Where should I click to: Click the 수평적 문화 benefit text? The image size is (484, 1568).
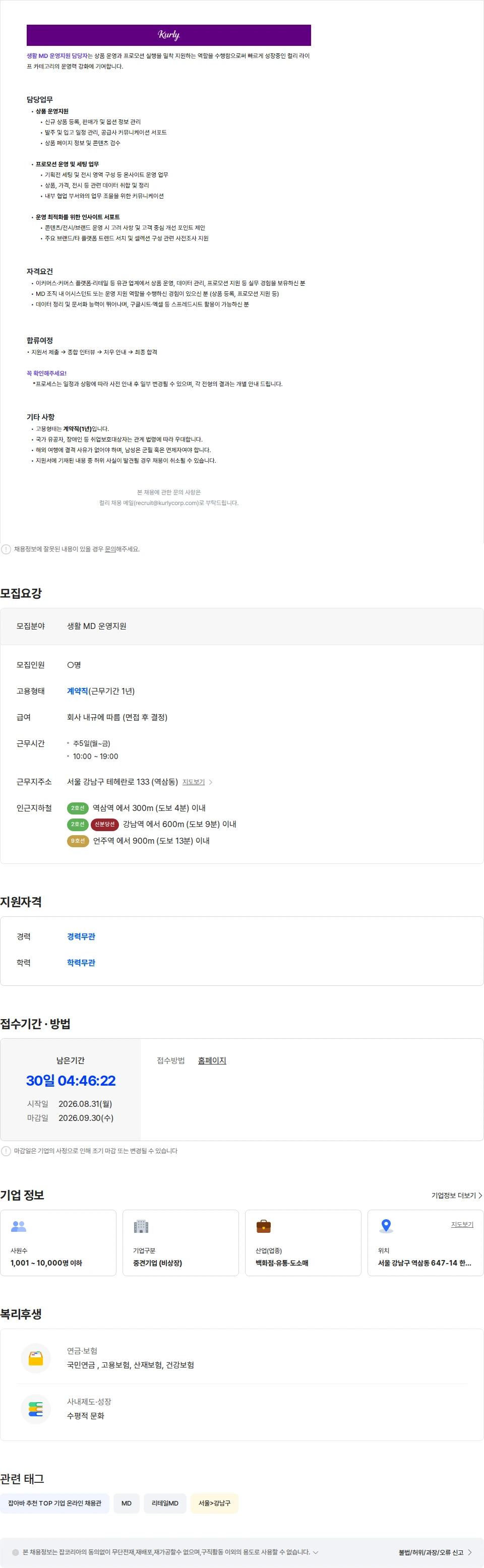point(85,1416)
